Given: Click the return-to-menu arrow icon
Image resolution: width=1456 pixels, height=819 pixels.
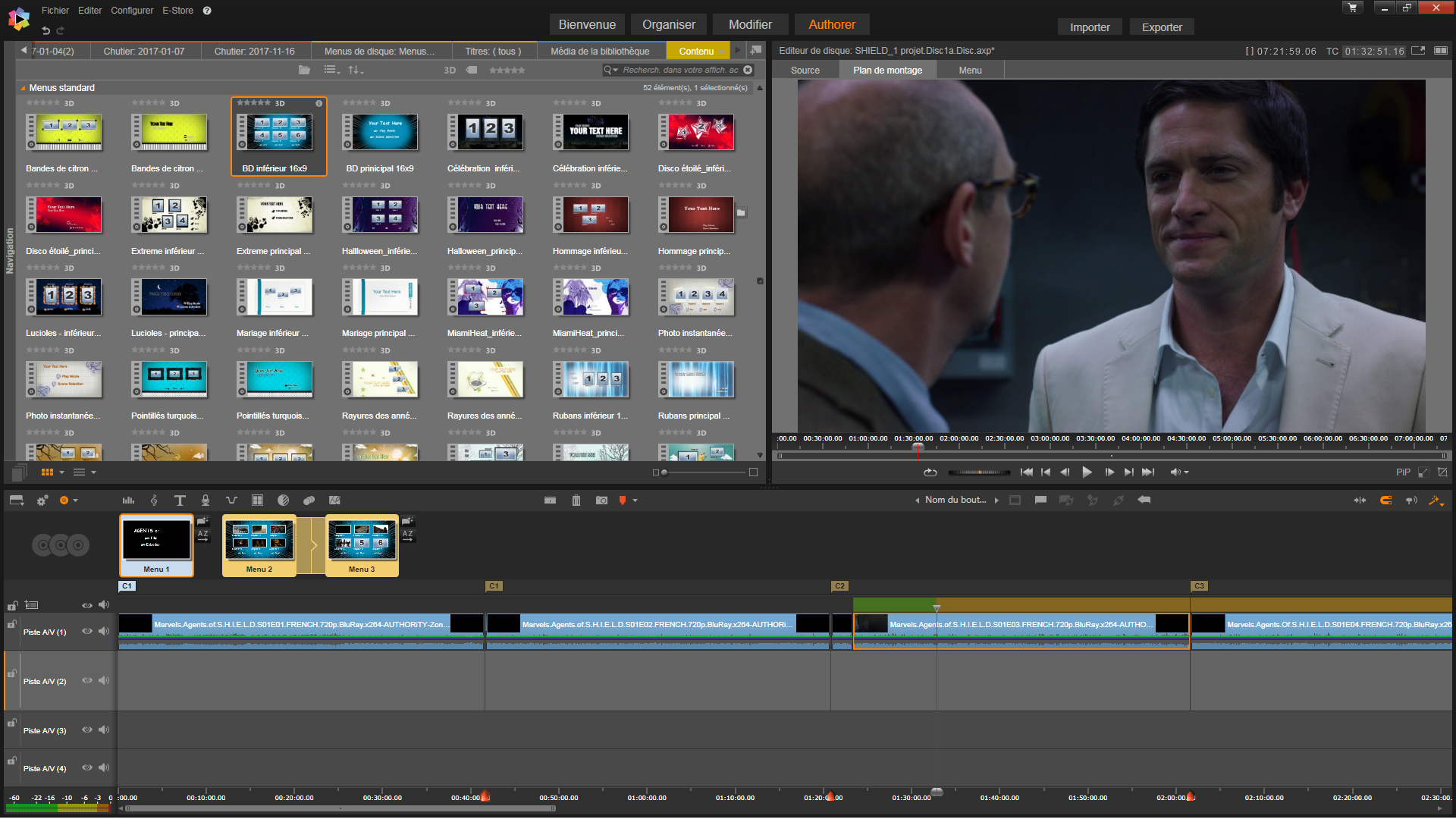Looking at the screenshot, I should [1144, 500].
